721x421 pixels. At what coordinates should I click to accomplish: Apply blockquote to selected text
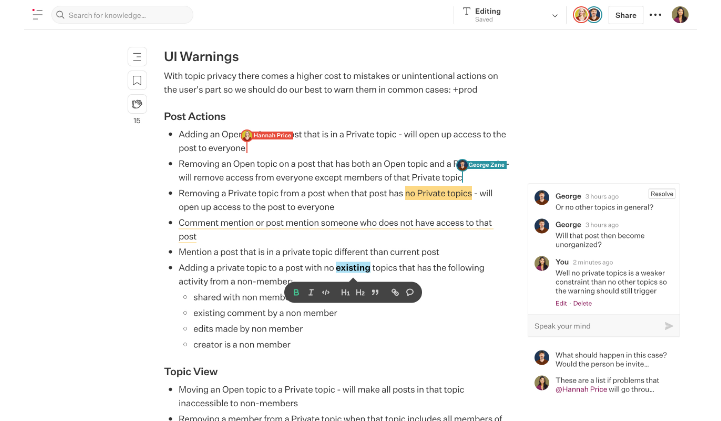pos(375,292)
